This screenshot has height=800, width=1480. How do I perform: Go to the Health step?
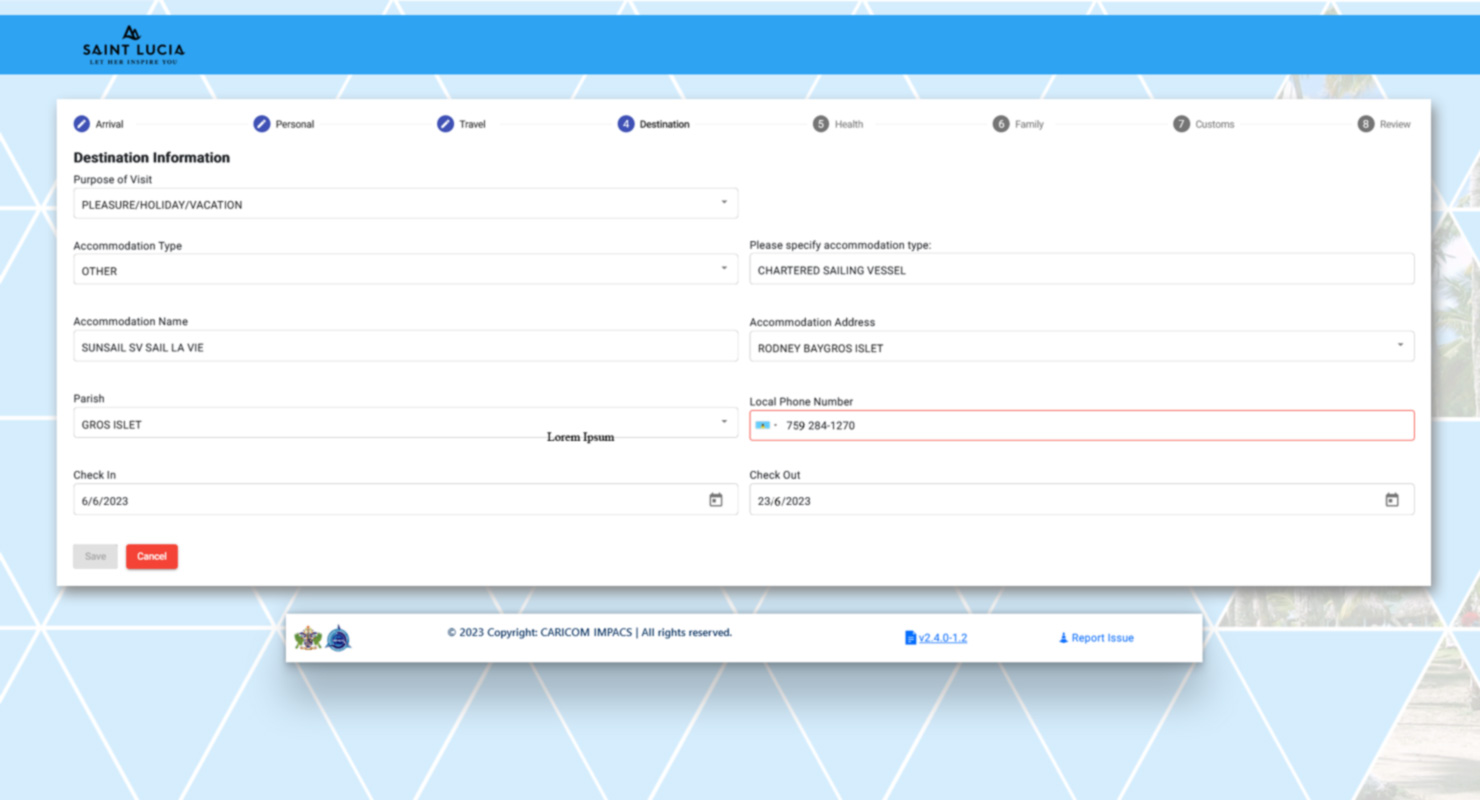pos(837,124)
